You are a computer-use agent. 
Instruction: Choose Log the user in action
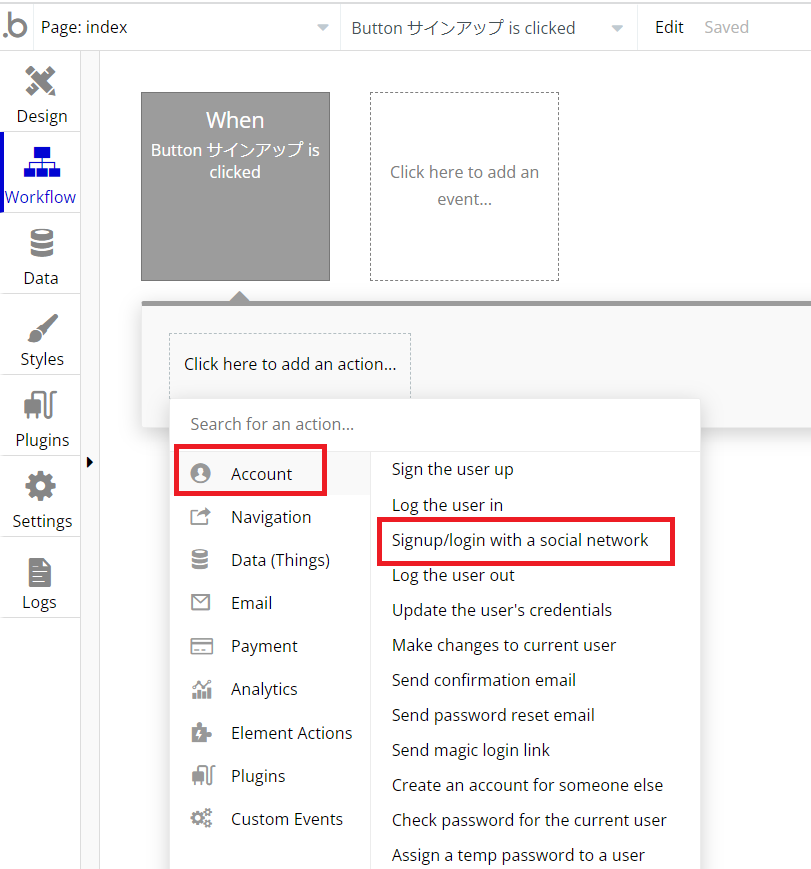click(447, 505)
